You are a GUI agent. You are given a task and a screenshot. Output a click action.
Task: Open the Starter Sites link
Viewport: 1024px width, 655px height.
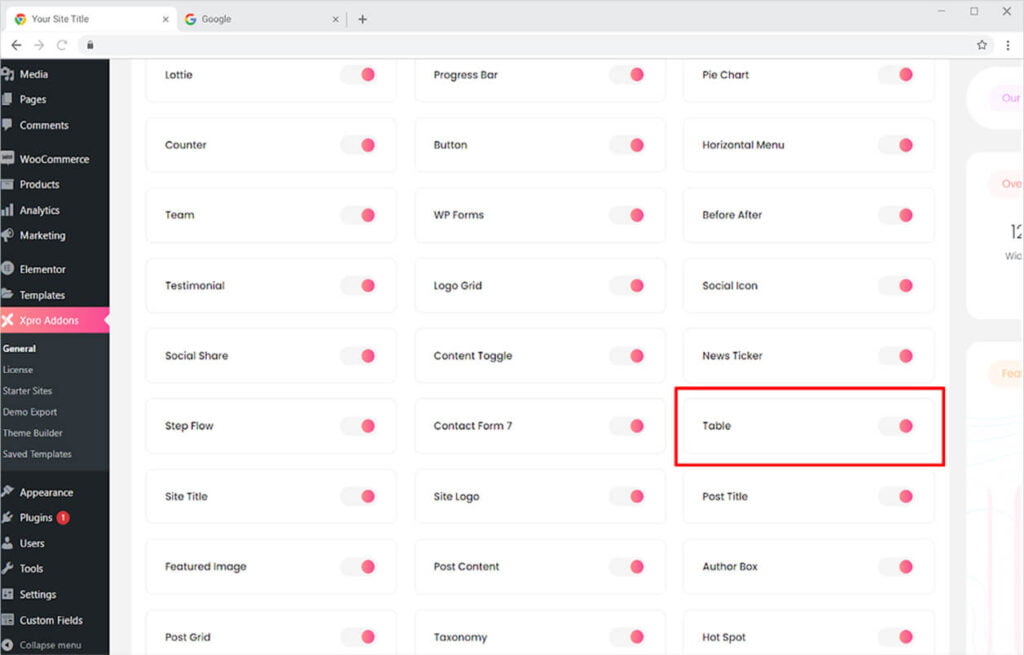click(28, 391)
